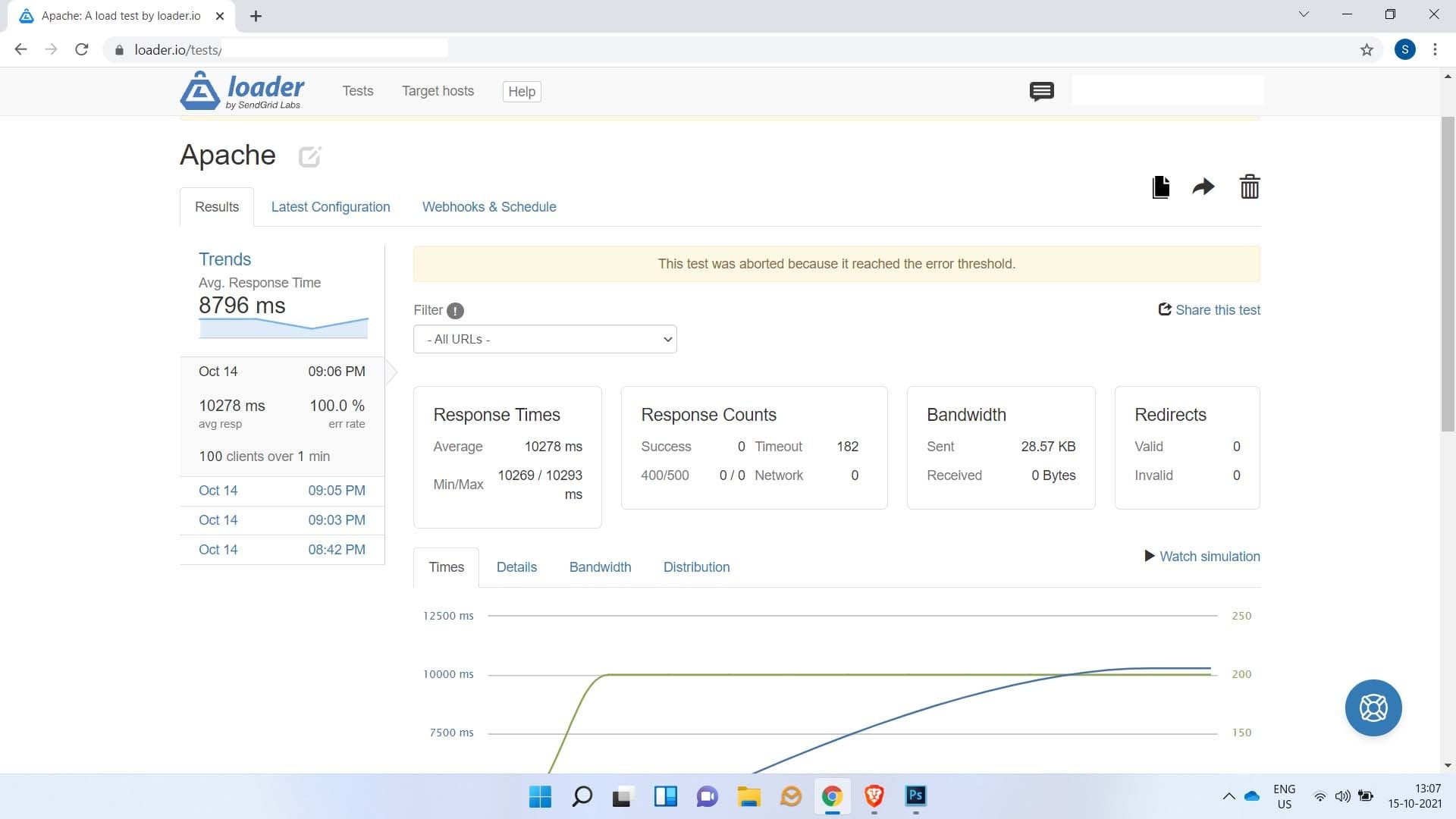Viewport: 1456px width, 819px height.
Task: Click the share arrow icon
Action: click(1203, 187)
